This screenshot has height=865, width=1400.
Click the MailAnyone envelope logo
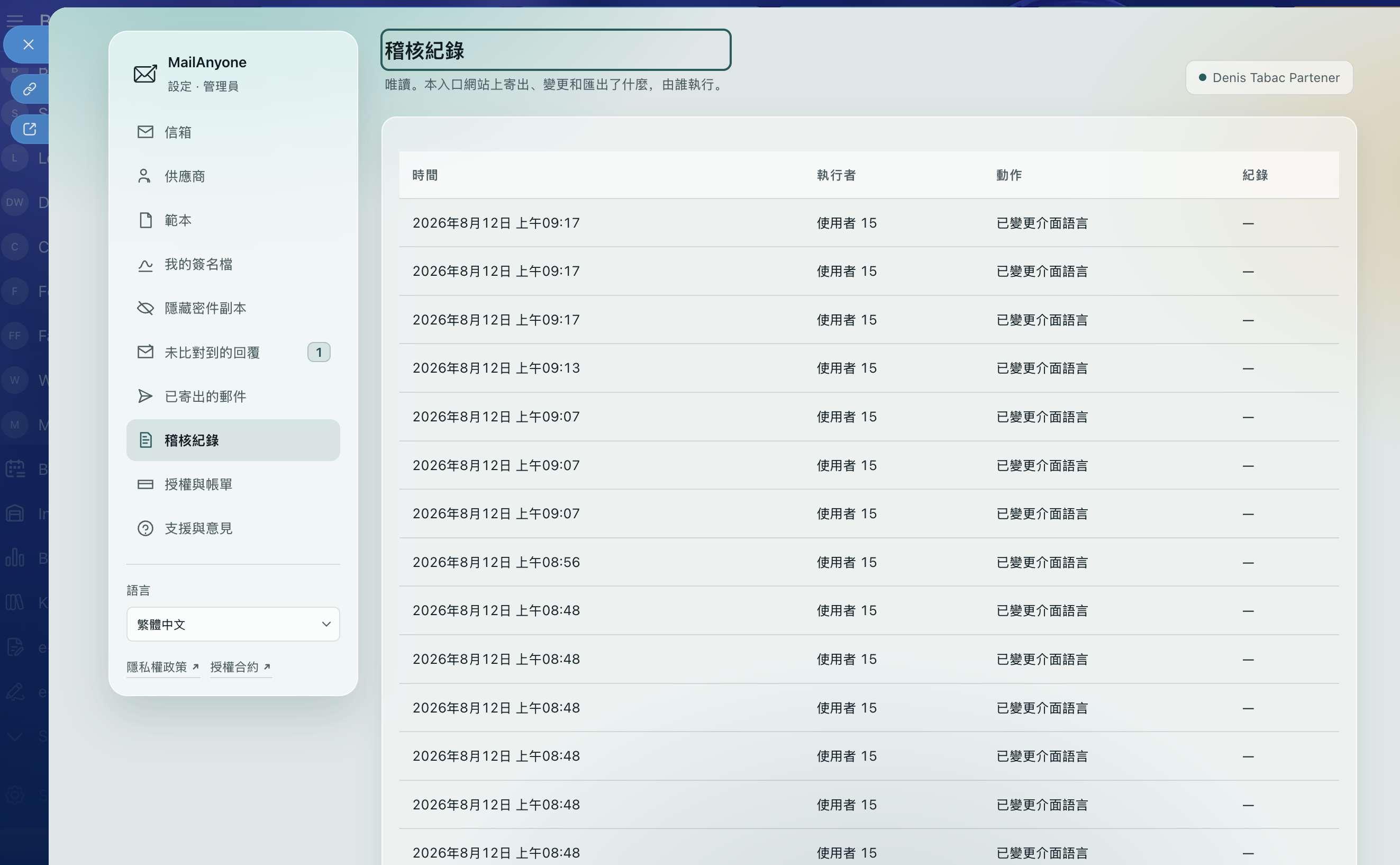tap(145, 74)
